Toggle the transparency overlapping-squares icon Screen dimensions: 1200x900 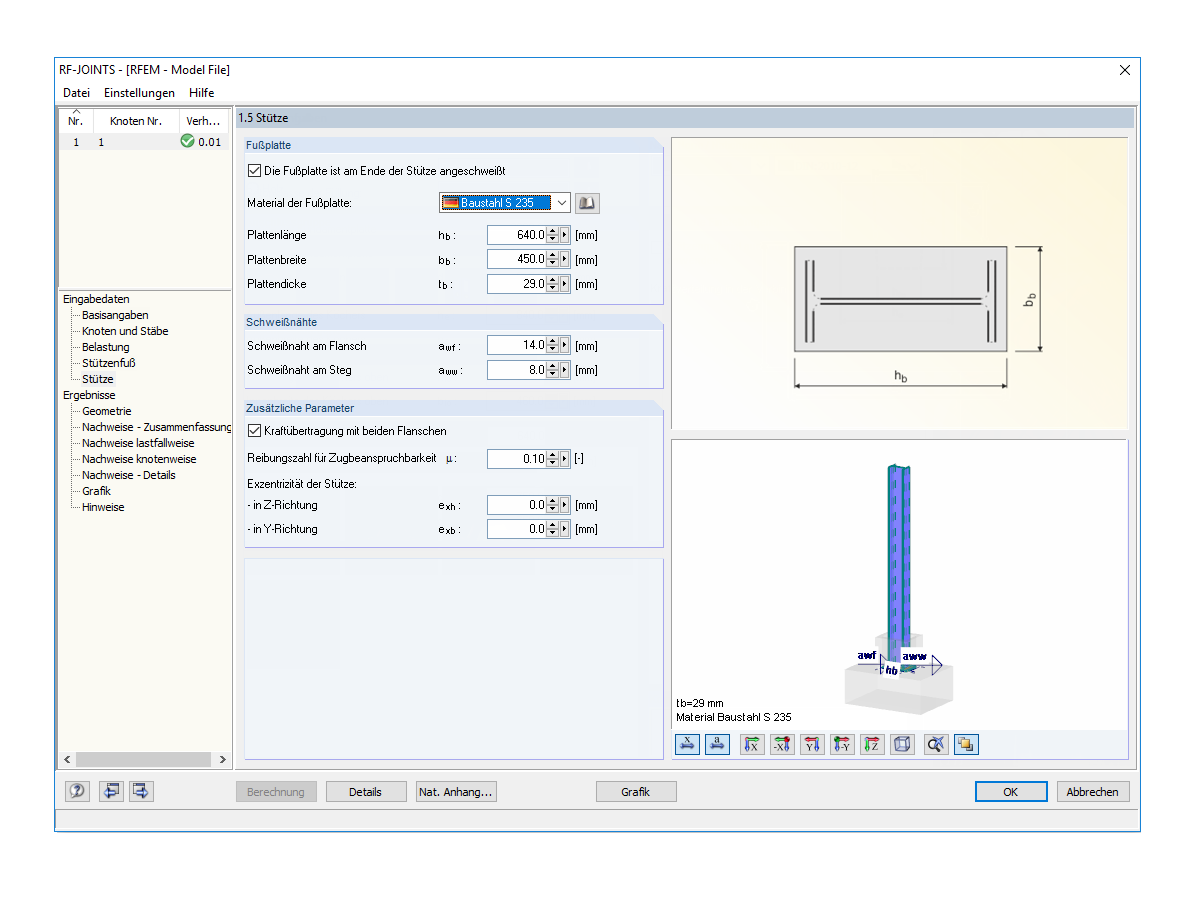[966, 744]
